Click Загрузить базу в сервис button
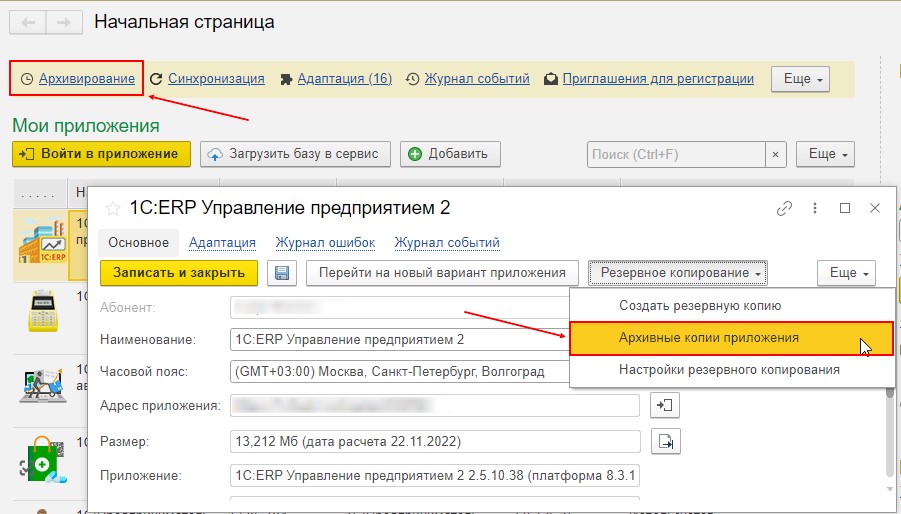 (295, 154)
